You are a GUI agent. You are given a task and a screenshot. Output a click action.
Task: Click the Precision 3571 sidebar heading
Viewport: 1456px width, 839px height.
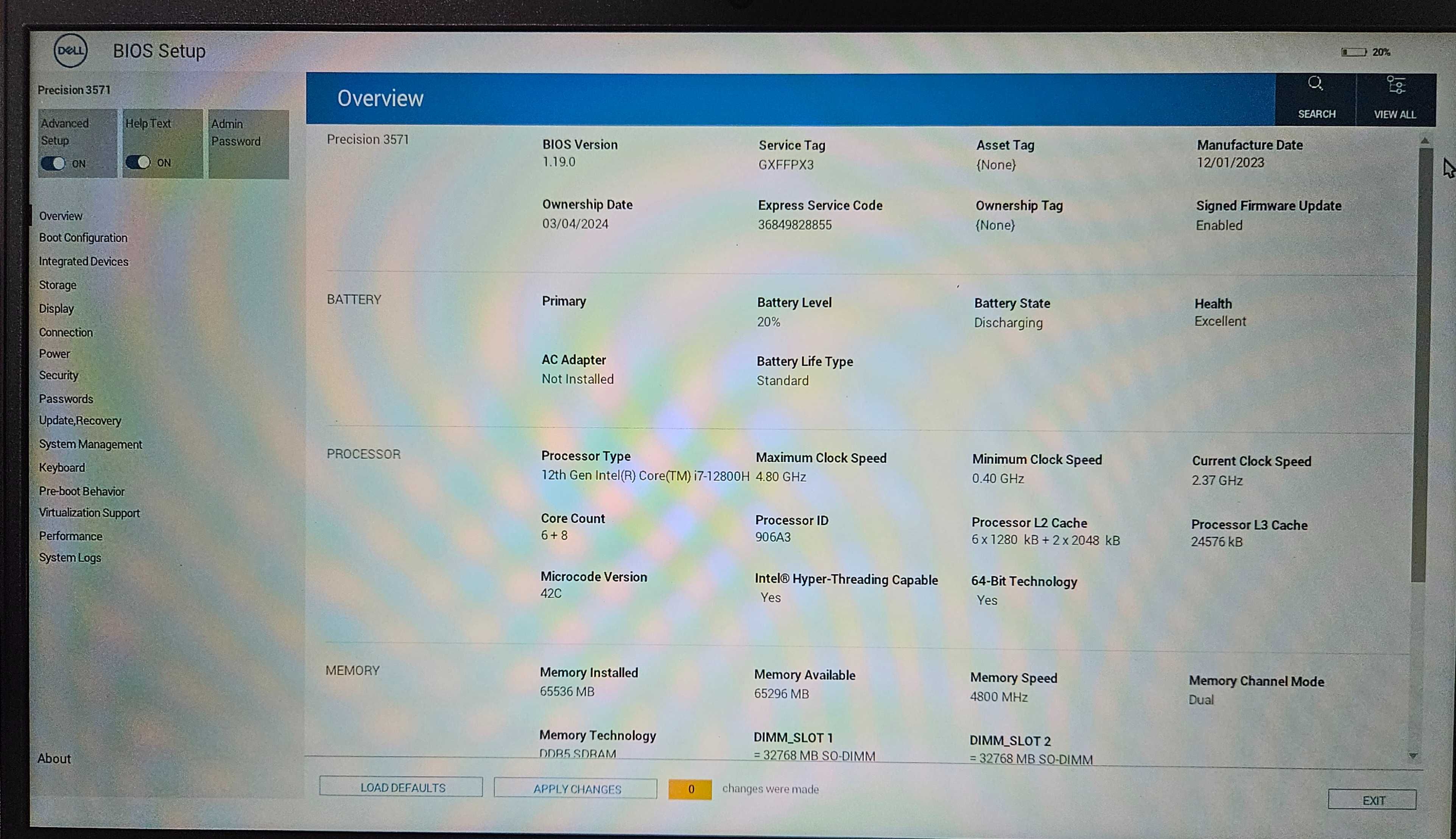coord(74,90)
